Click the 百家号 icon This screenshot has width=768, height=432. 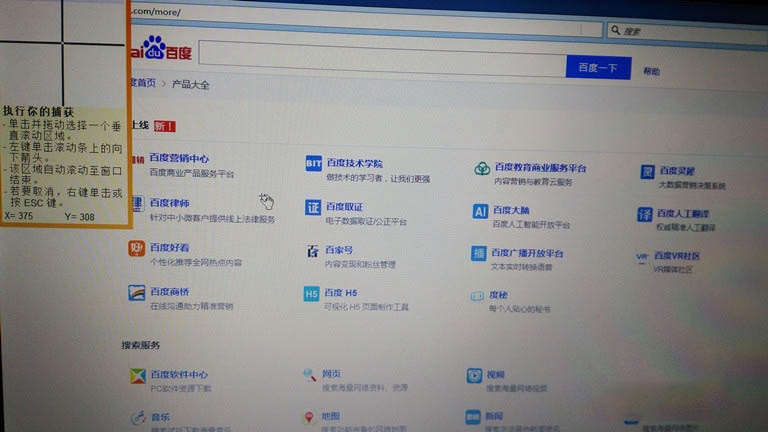[x=312, y=251]
